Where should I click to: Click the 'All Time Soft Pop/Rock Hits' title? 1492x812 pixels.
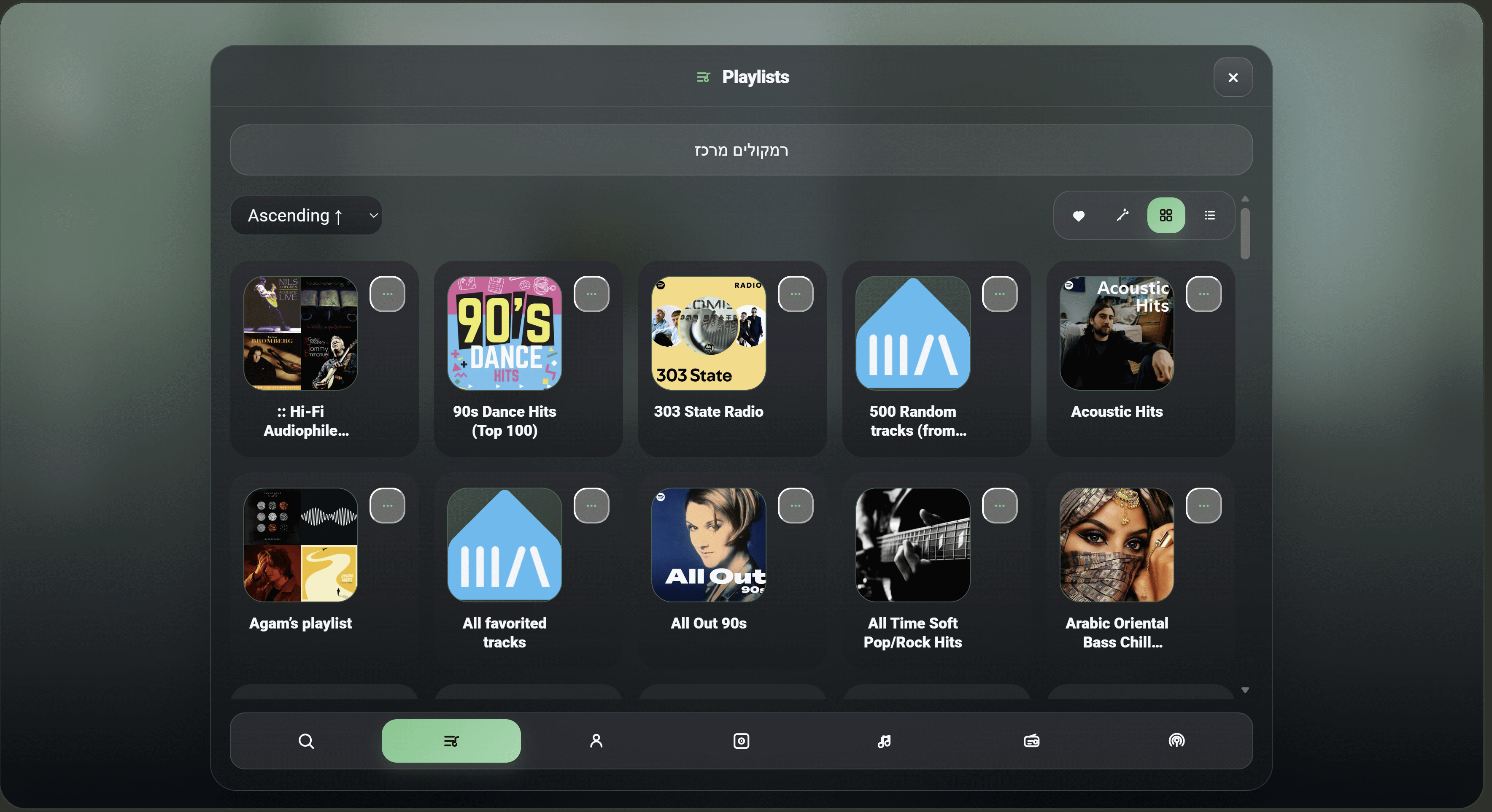(x=913, y=632)
